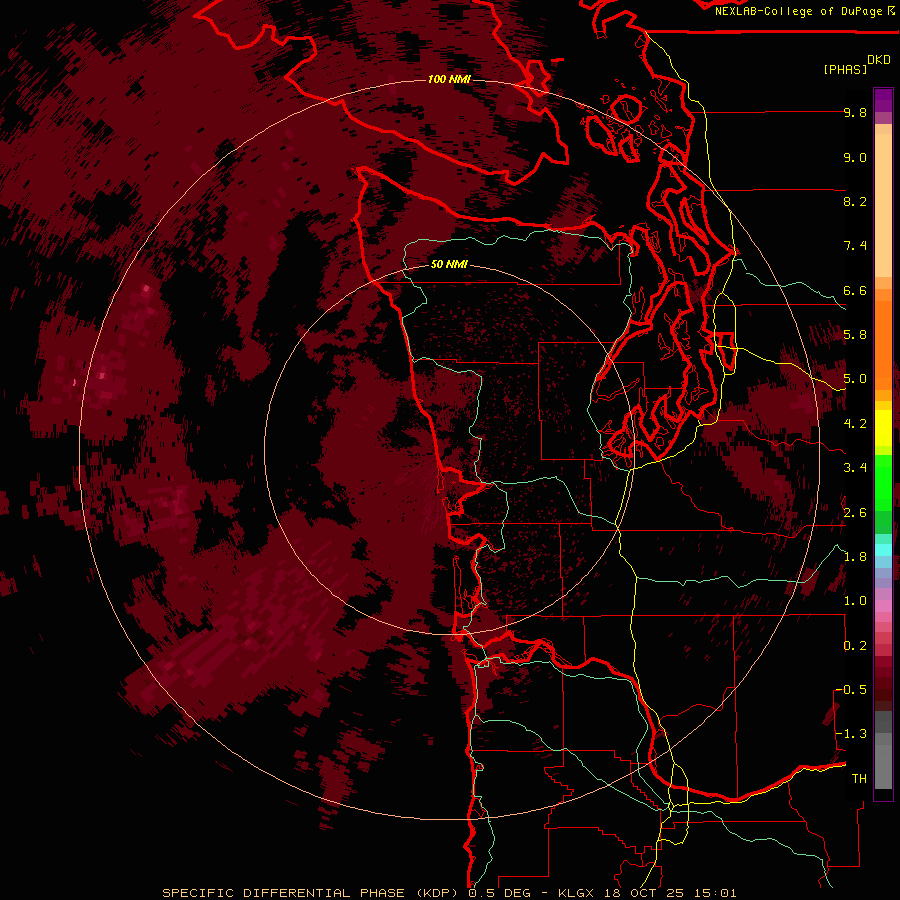Click the 0.2 value on the color scale

(855, 646)
